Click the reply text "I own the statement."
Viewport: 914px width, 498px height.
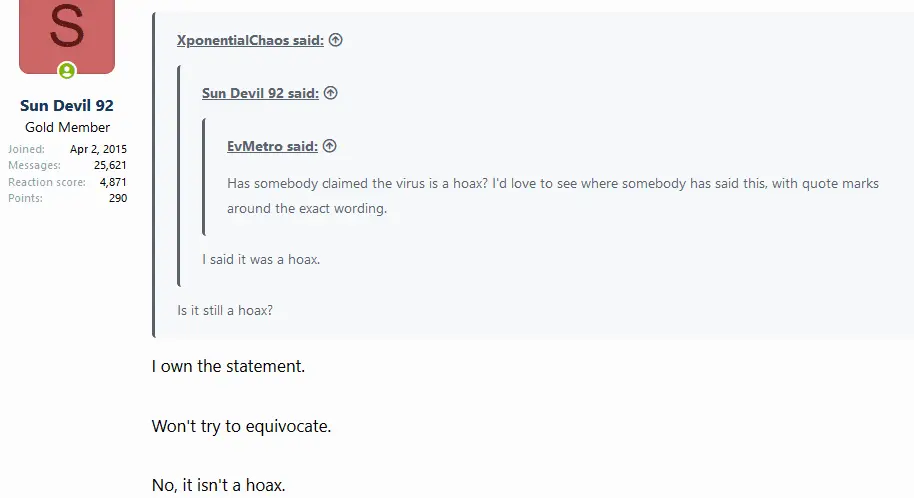(228, 366)
